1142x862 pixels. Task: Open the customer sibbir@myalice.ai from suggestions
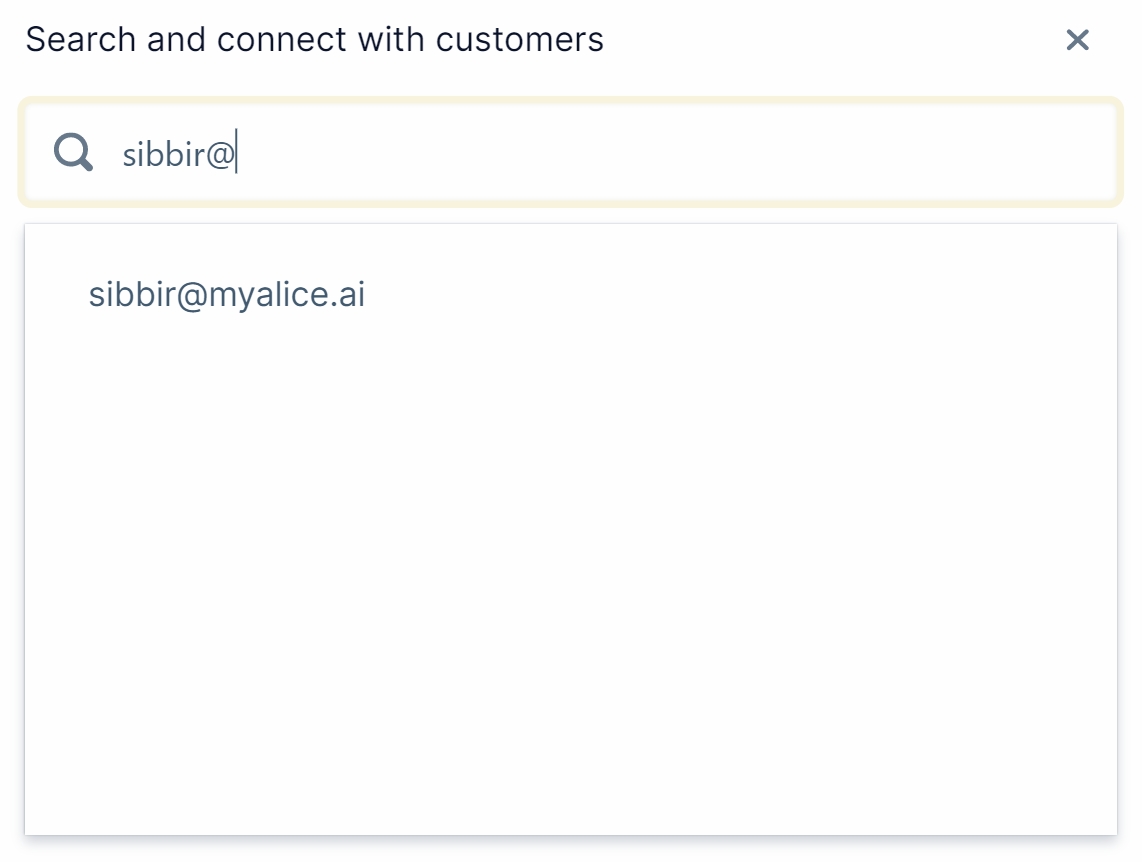(x=227, y=295)
